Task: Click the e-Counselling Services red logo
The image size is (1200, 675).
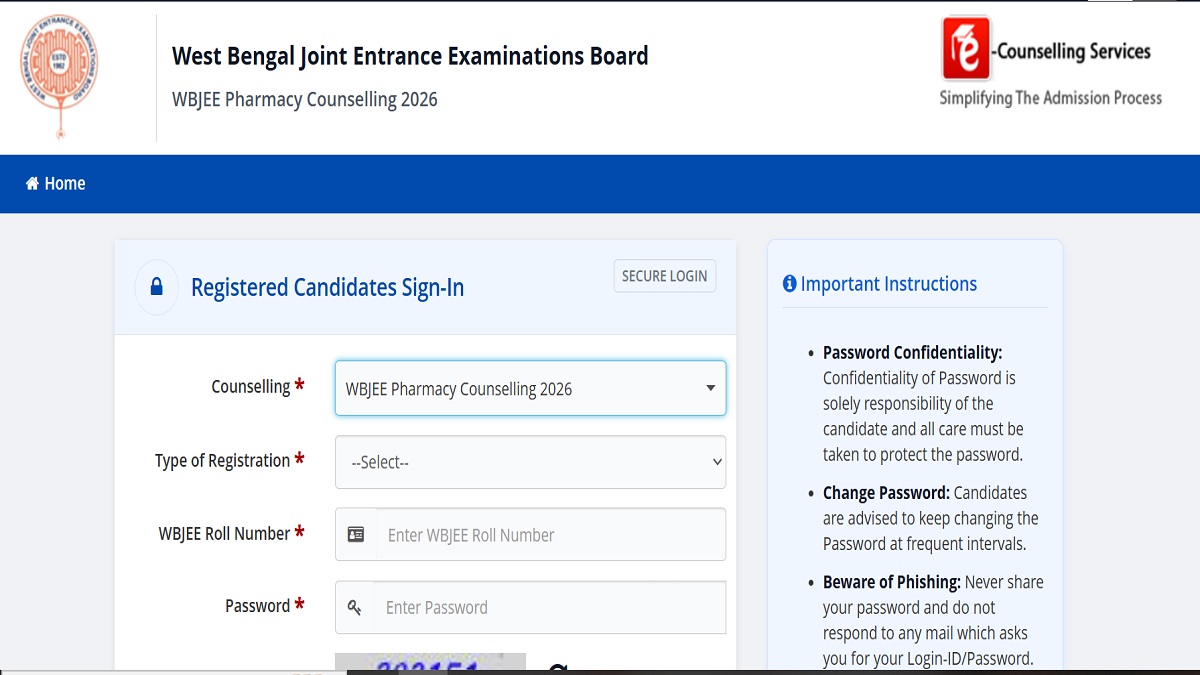Action: point(966,47)
